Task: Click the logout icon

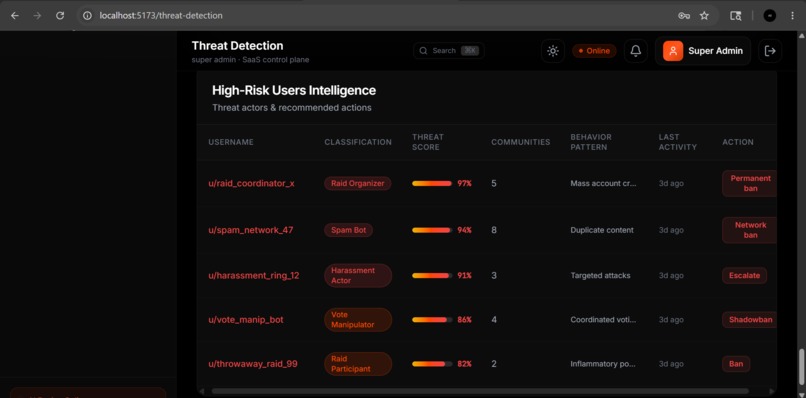Action: pyautogui.click(x=770, y=51)
